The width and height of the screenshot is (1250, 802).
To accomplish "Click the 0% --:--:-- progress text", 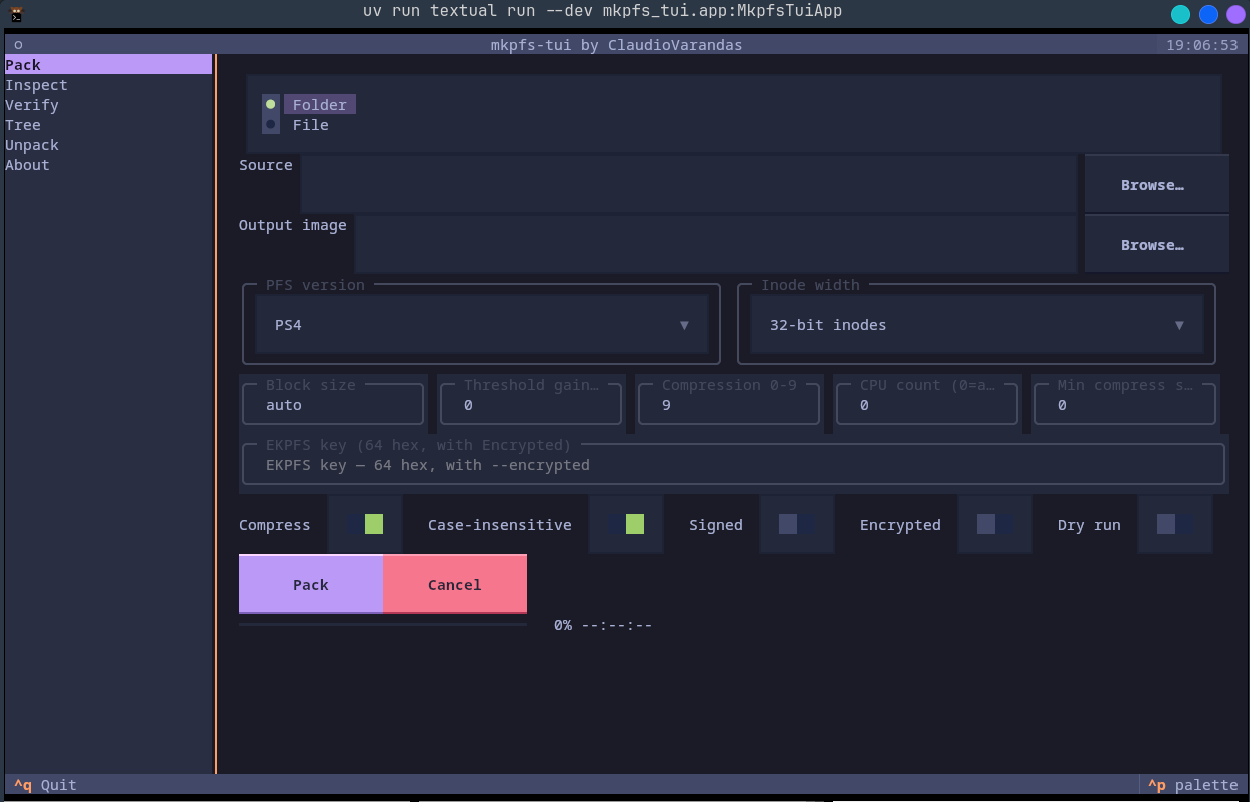I will click(x=603, y=625).
